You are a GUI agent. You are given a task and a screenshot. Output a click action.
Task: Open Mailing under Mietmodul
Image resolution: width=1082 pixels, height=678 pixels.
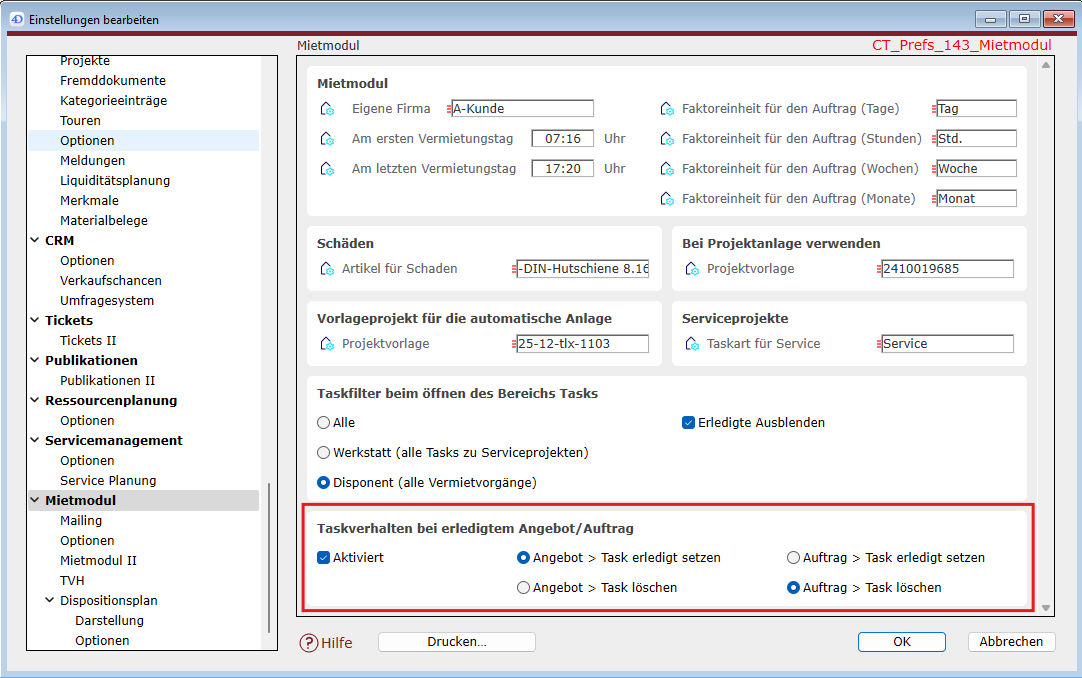point(81,521)
